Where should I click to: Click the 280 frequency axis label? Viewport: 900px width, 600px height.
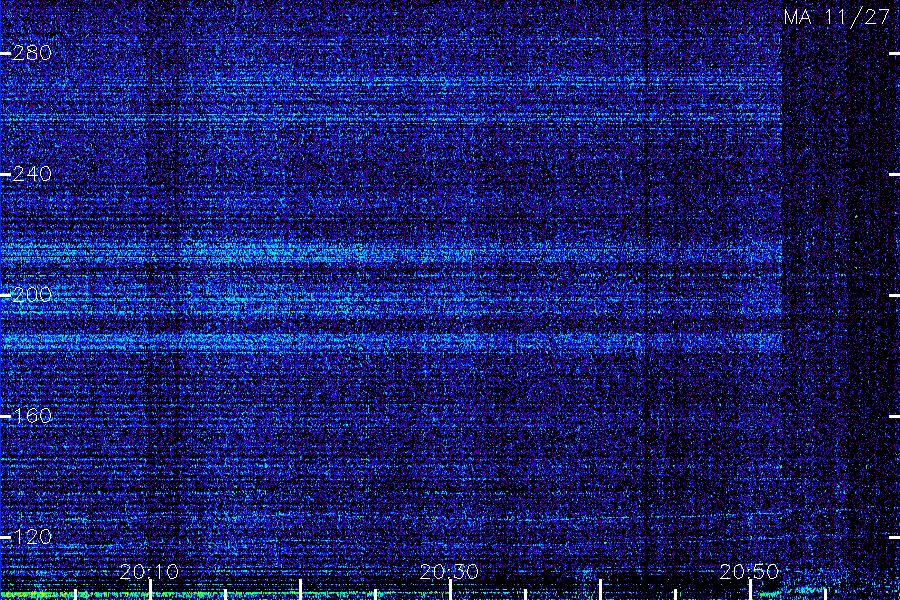(x=32, y=53)
